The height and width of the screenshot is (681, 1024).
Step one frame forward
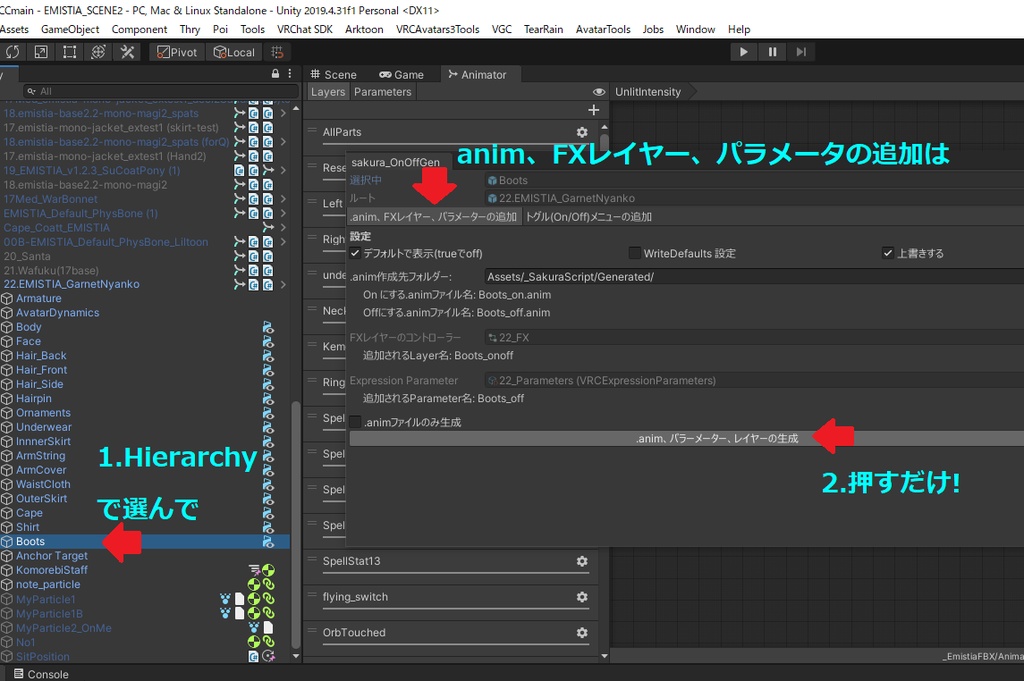[801, 52]
